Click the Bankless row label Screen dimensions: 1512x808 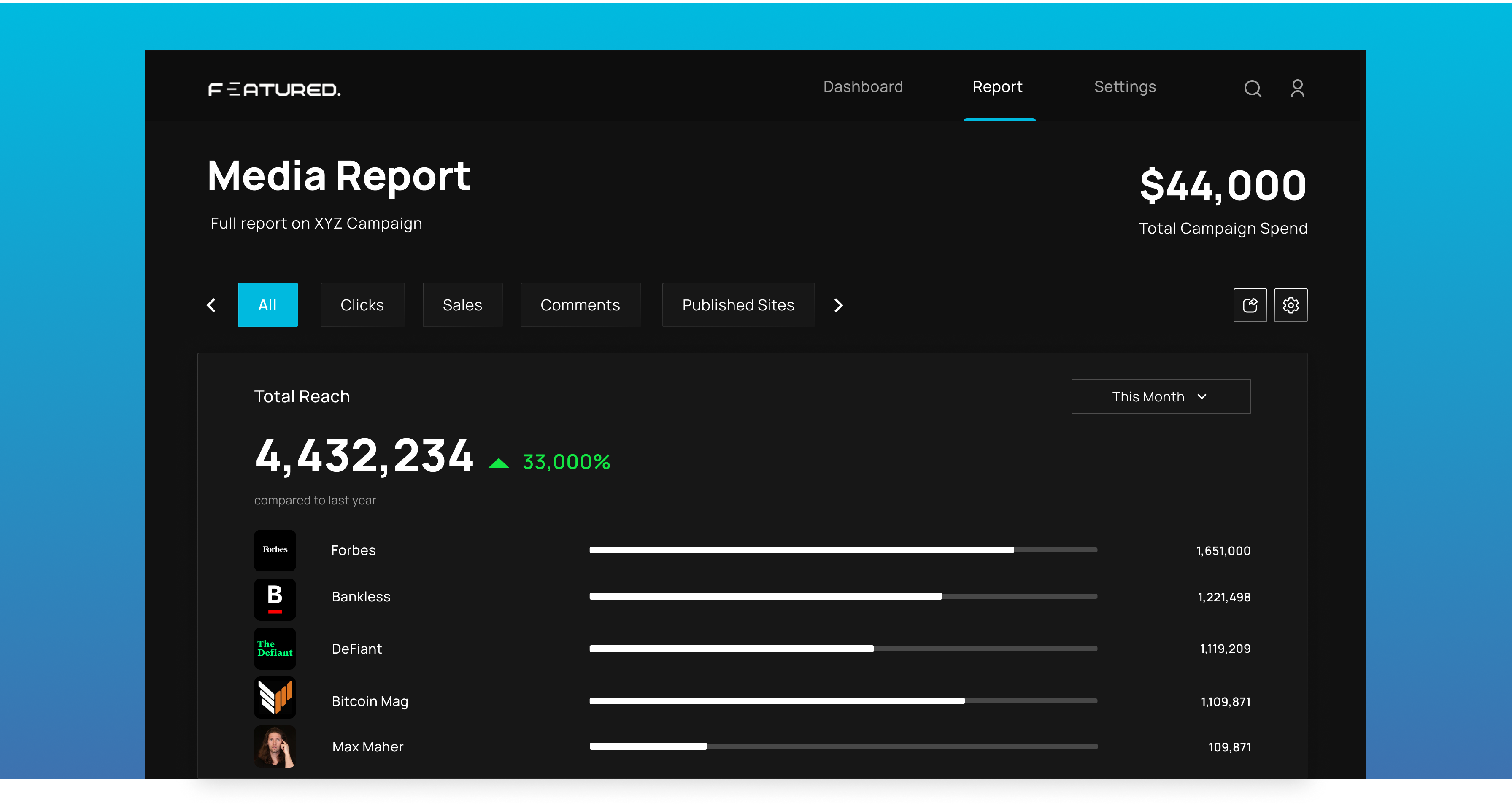click(x=361, y=597)
